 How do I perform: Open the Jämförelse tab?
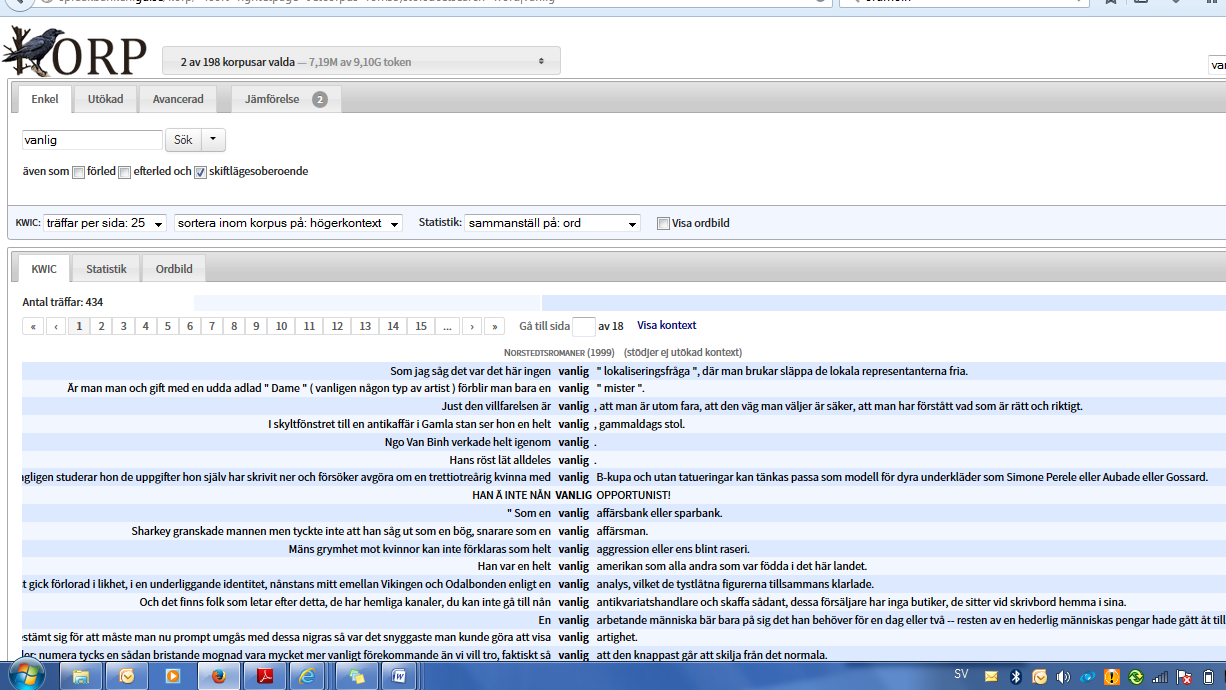click(286, 99)
